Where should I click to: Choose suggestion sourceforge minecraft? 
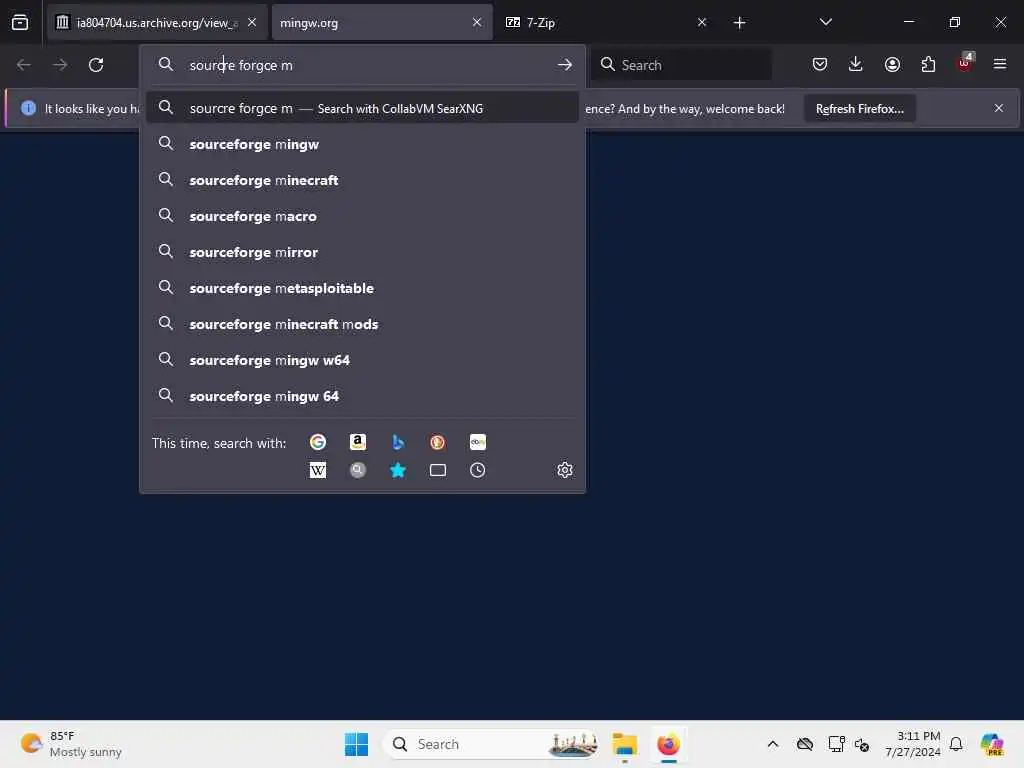pos(362,180)
